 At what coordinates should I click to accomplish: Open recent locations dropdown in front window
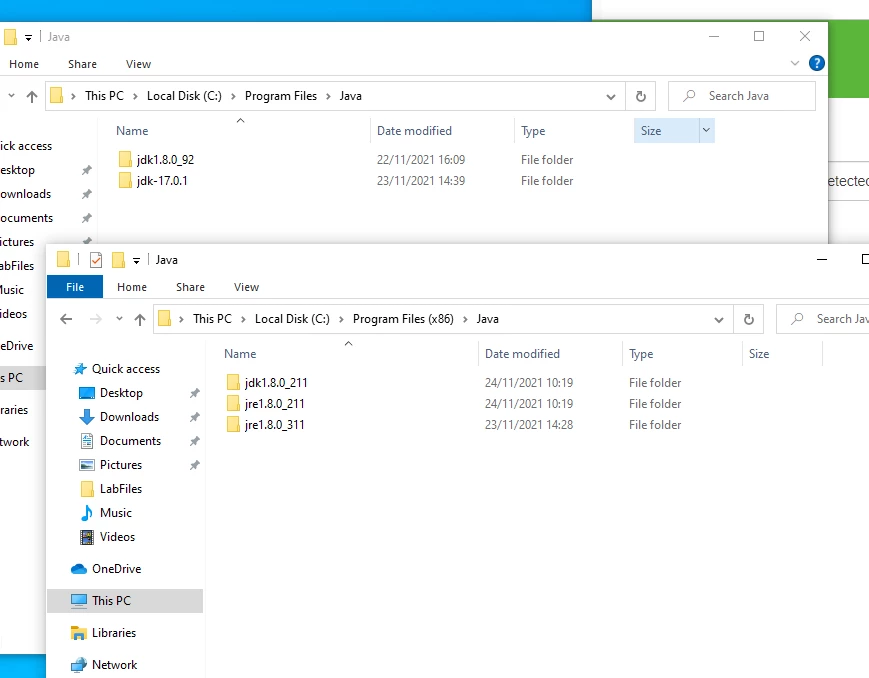click(x=119, y=319)
